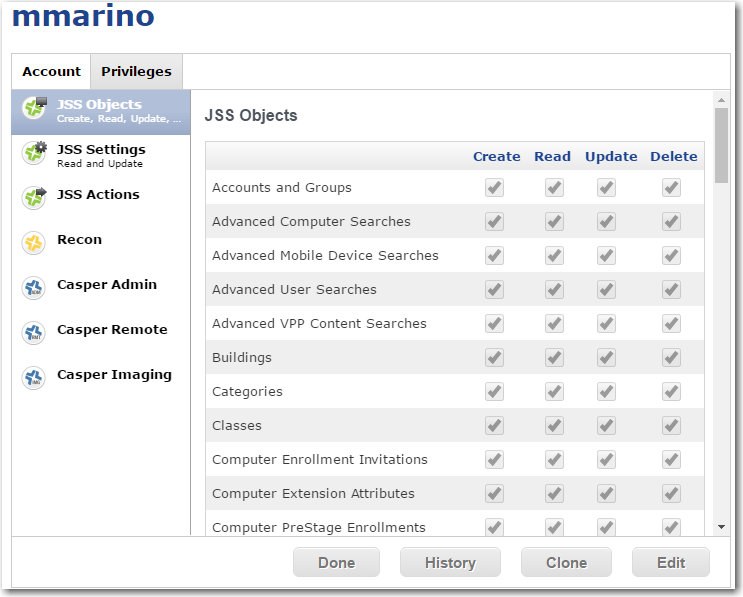743x597 pixels.
Task: Open Casper Imaging privileges section
Action: coord(101,378)
